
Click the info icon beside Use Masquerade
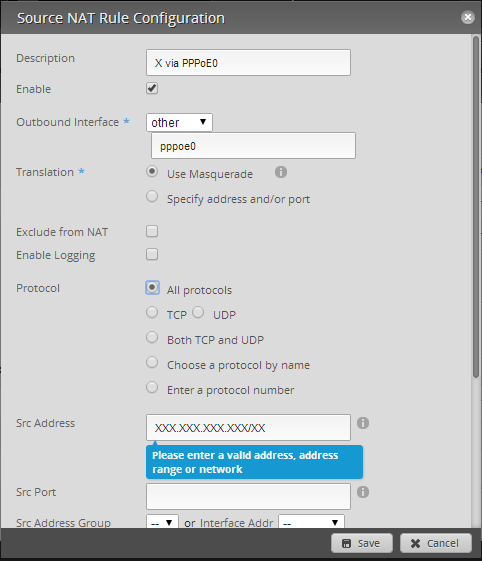[x=281, y=172]
